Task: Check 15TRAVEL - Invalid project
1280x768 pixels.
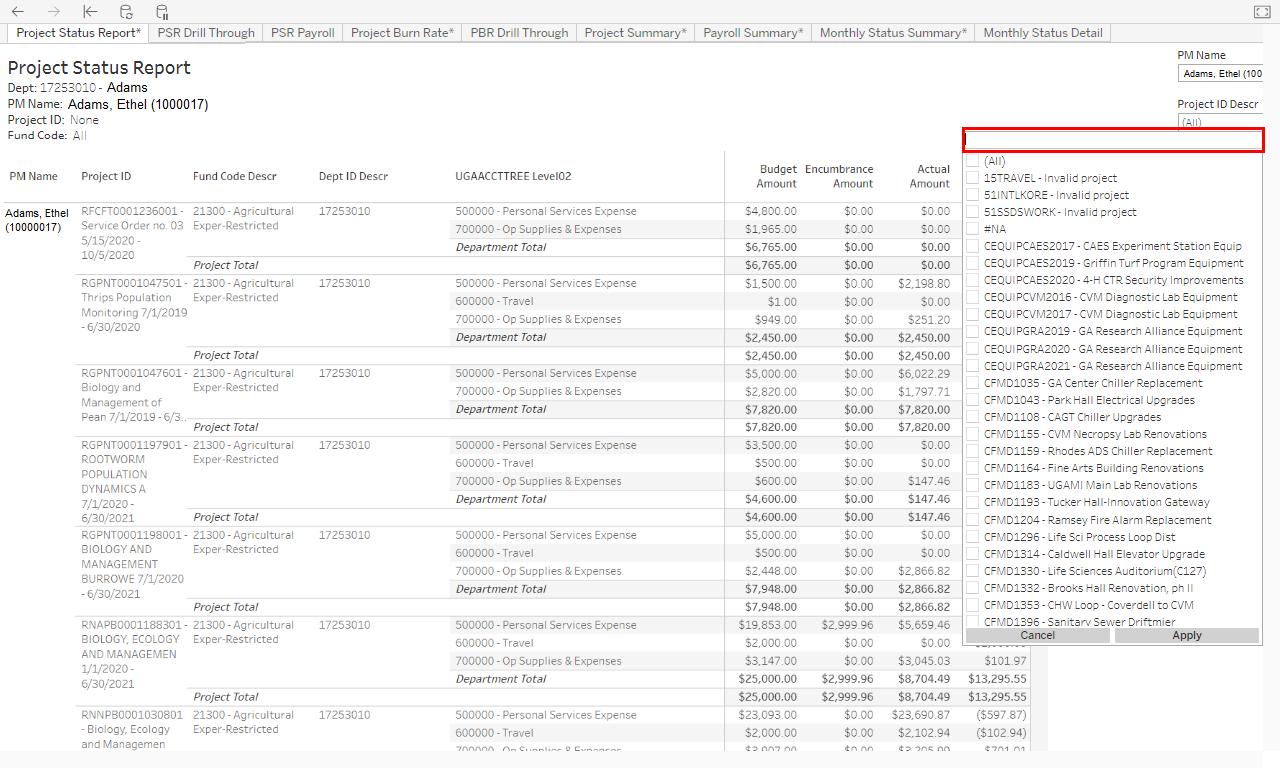Action: [972, 178]
